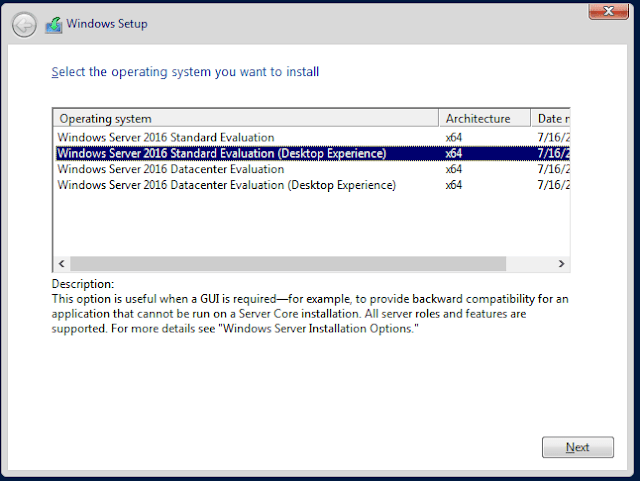Click the date cell of the last row
Screen dimensions: 640x481
point(552,185)
